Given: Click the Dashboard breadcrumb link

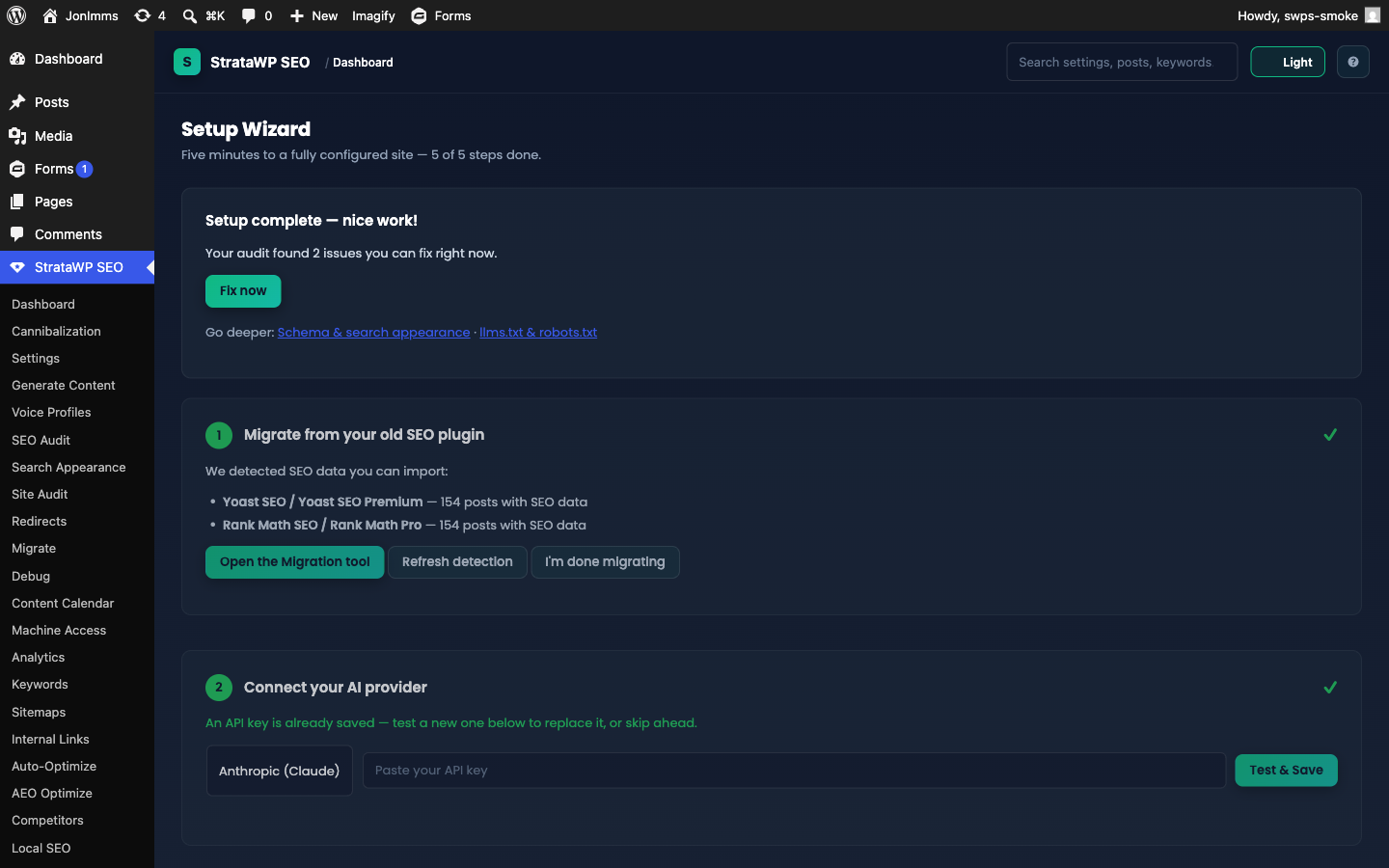Looking at the screenshot, I should coord(363,62).
